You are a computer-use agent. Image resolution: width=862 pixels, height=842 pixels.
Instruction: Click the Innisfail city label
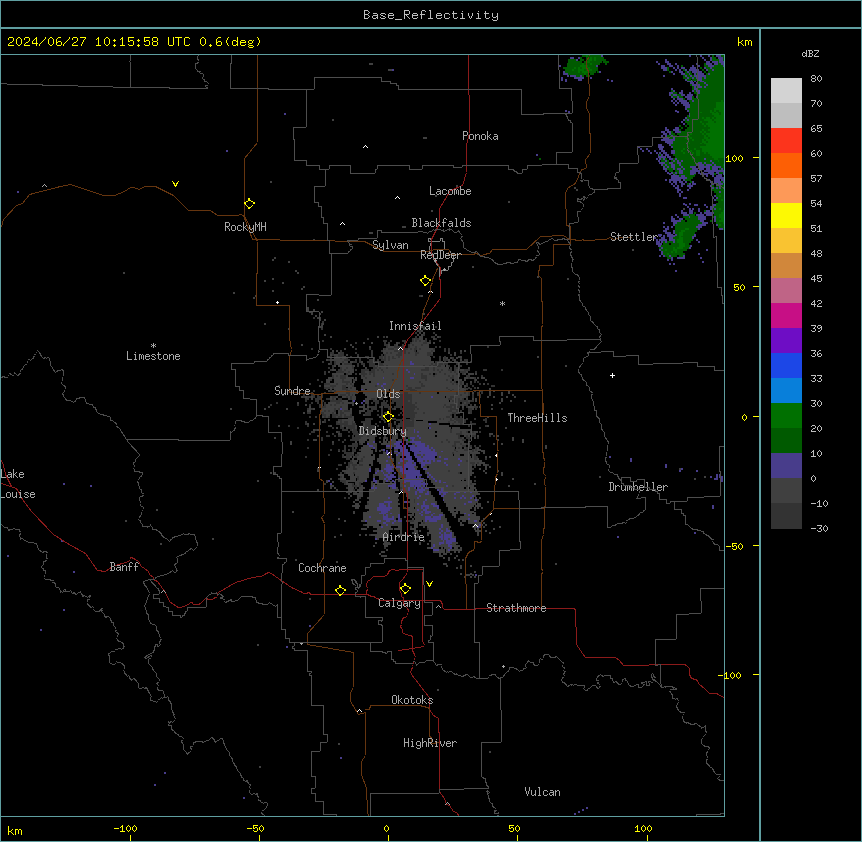click(415, 326)
